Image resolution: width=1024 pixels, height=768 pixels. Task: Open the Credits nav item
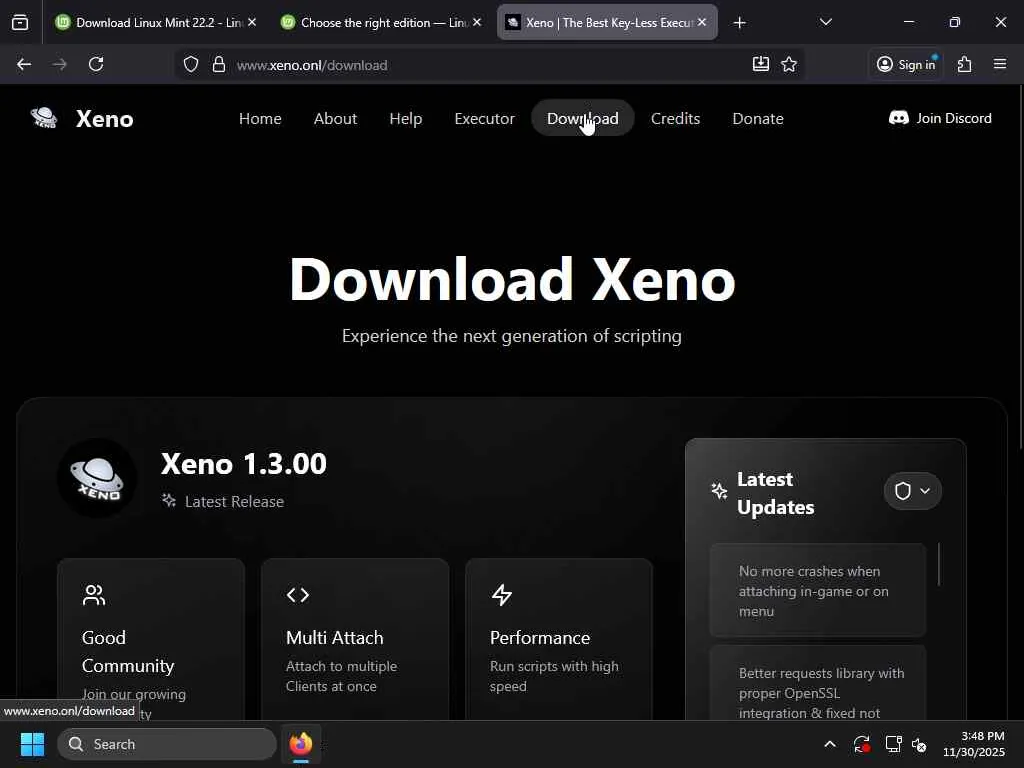675,118
